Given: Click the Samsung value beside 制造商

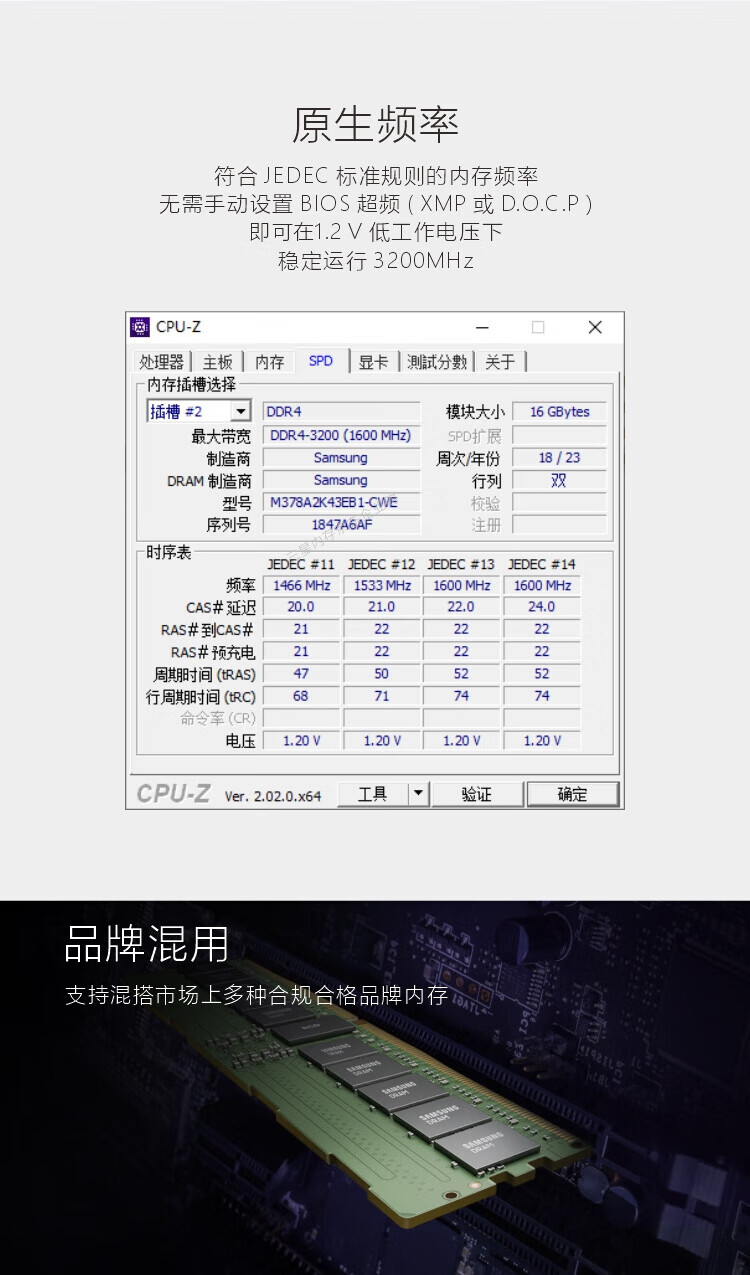Looking at the screenshot, I should pos(341,458).
